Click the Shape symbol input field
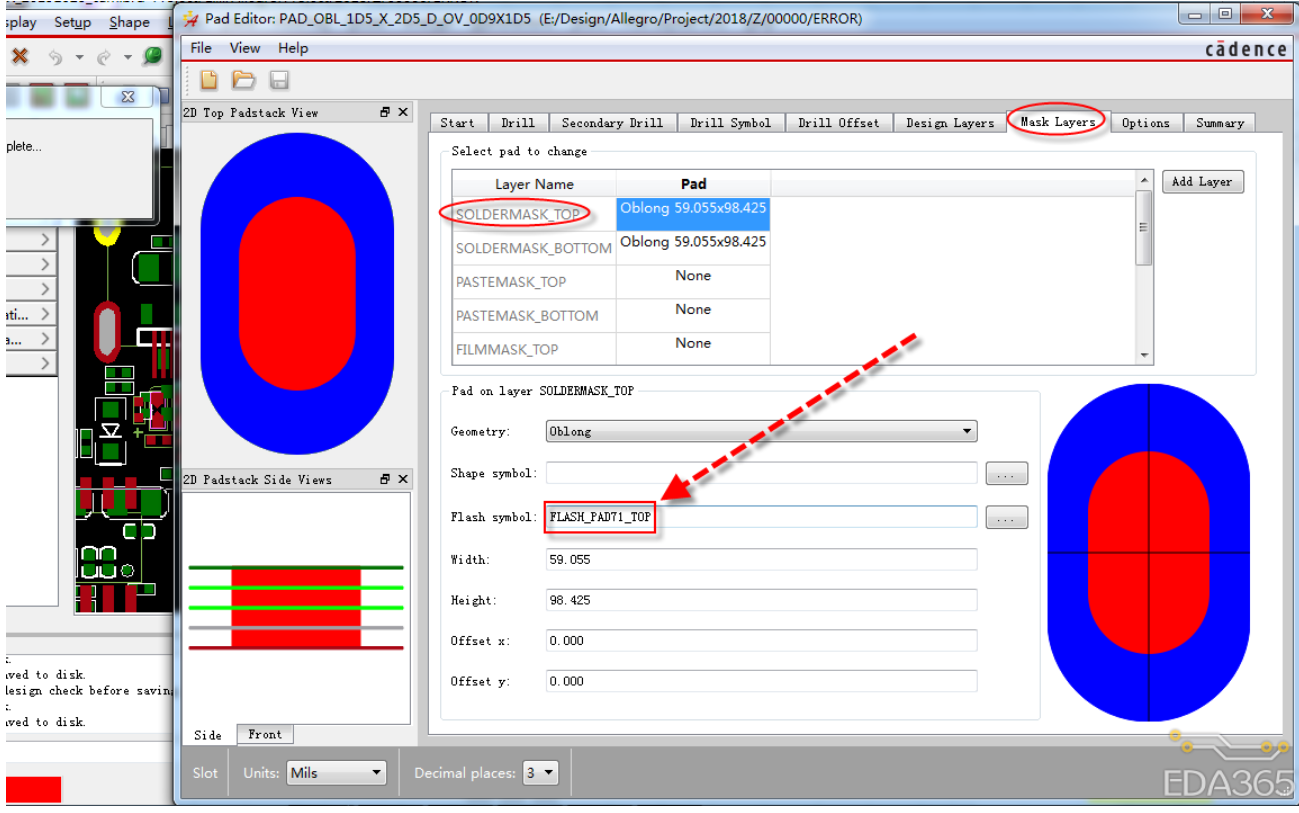 pos(761,473)
